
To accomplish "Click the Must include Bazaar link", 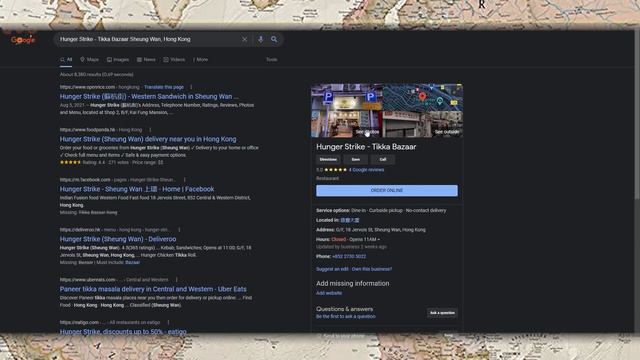I will tap(132, 262).
